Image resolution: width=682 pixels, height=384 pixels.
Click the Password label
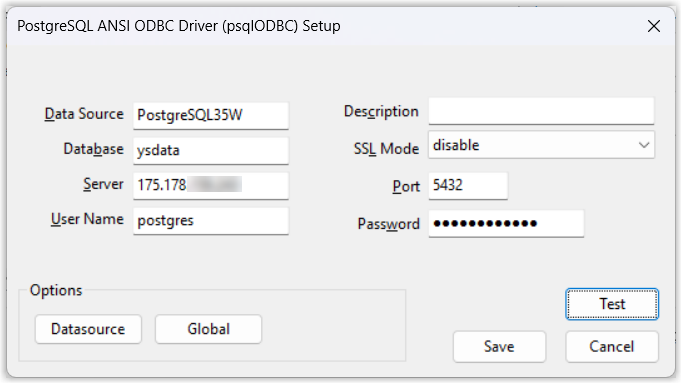point(388,224)
